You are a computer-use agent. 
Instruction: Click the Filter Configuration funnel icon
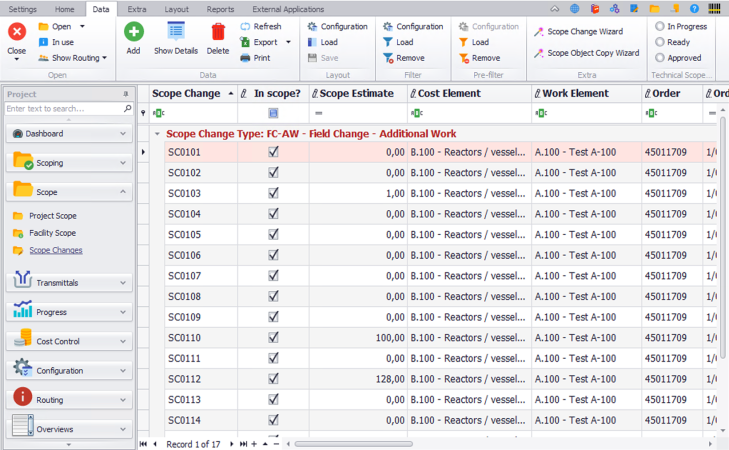[x=388, y=27]
